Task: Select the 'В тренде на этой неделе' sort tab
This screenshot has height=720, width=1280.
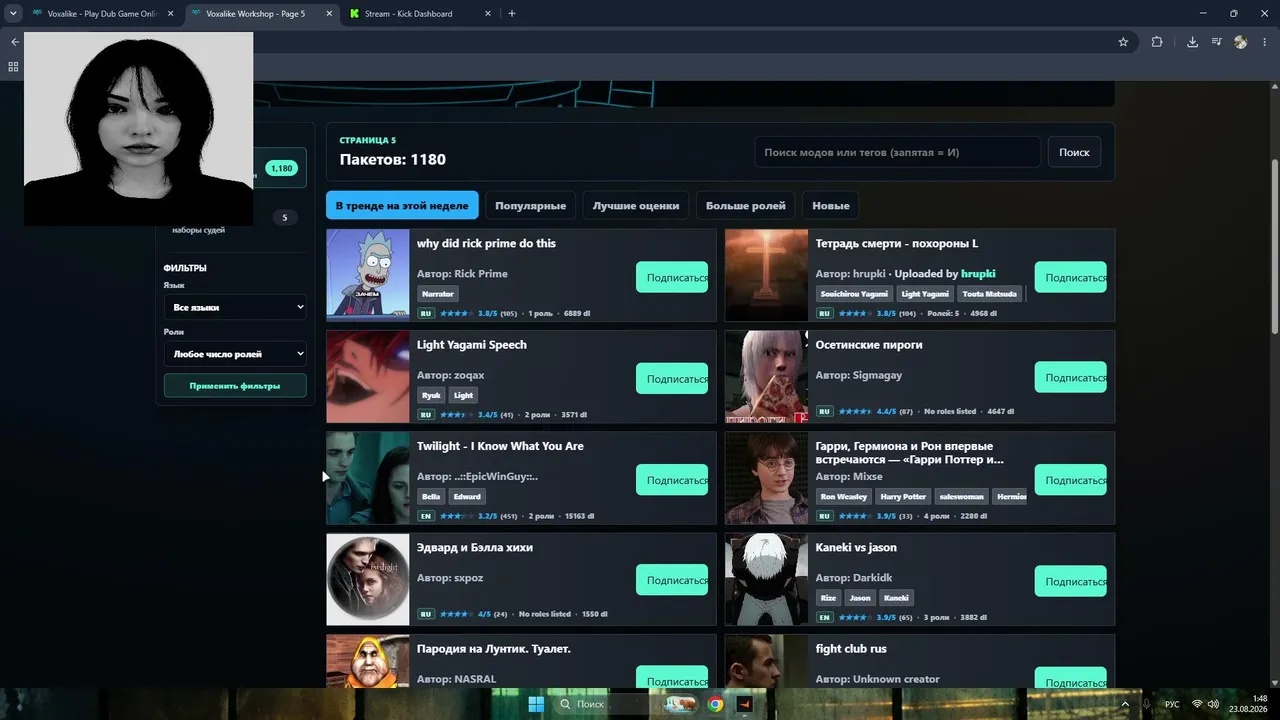Action: [x=402, y=205]
